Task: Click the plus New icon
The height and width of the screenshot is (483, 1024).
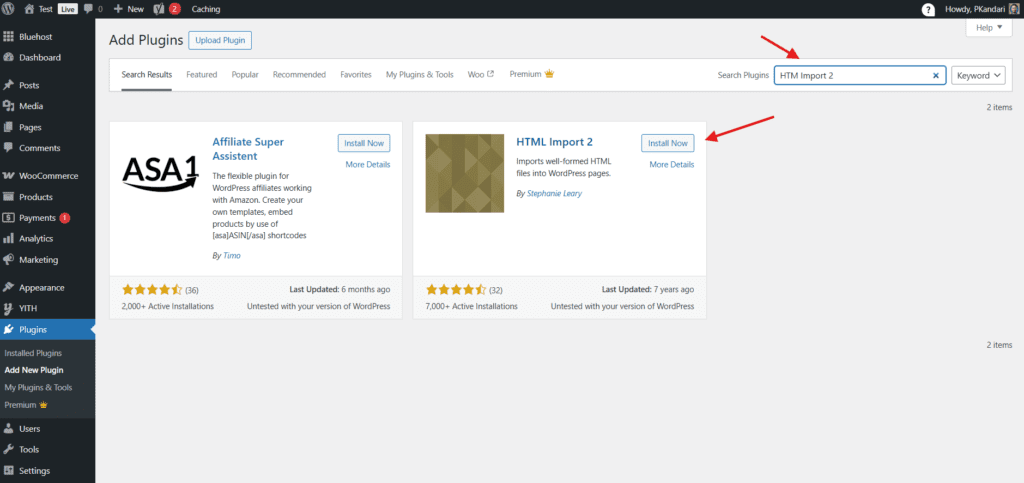Action: click(118, 9)
